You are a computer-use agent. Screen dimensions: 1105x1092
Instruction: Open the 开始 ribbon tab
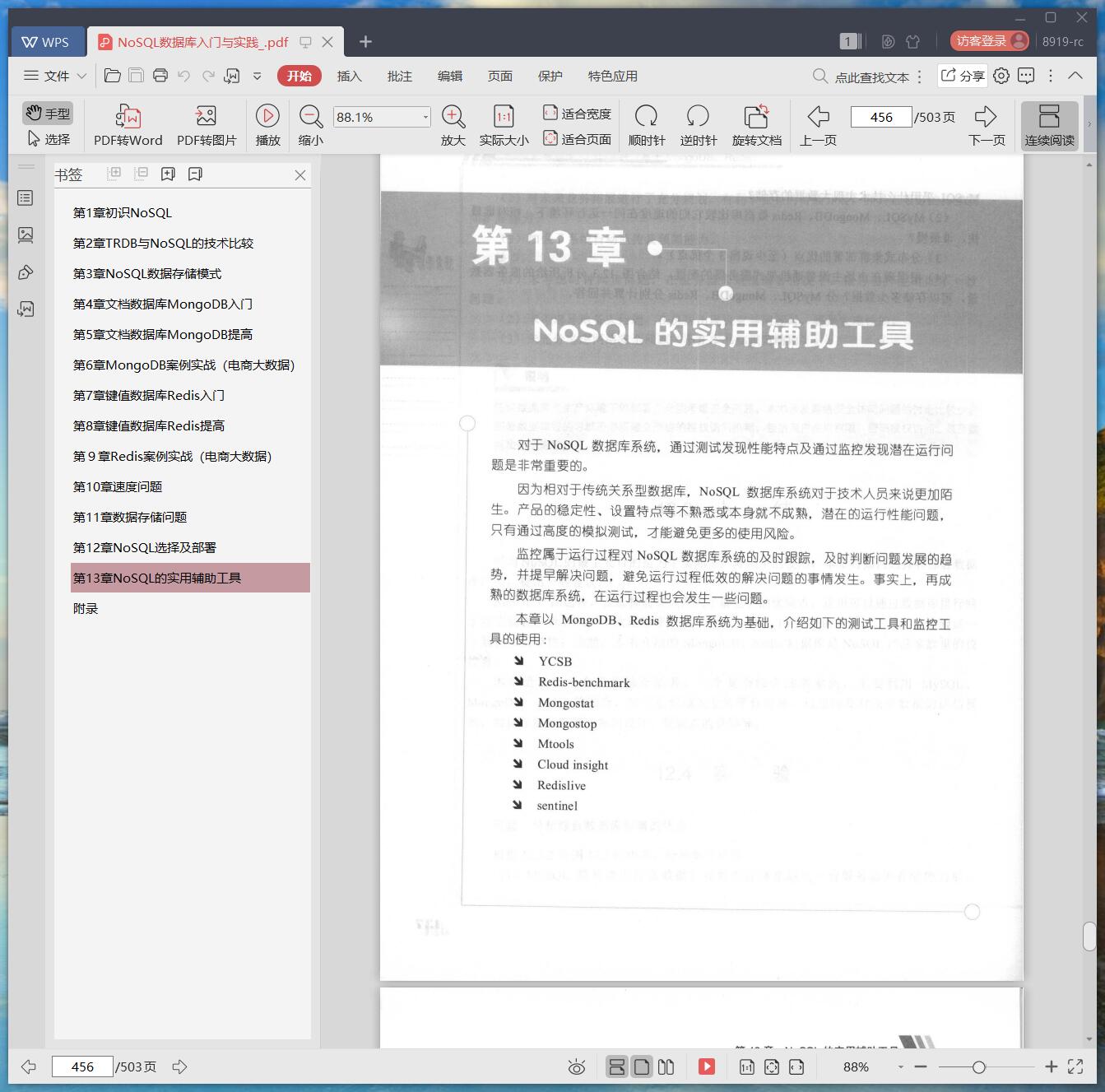tap(299, 76)
